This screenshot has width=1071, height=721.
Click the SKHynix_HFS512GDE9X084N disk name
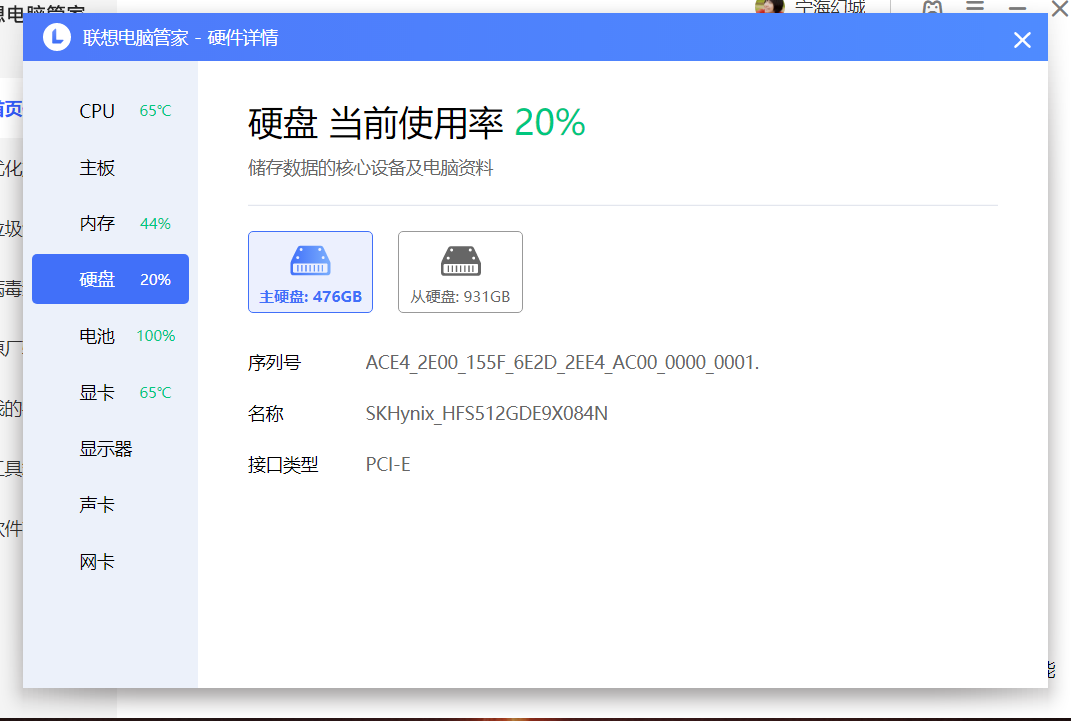click(x=486, y=414)
